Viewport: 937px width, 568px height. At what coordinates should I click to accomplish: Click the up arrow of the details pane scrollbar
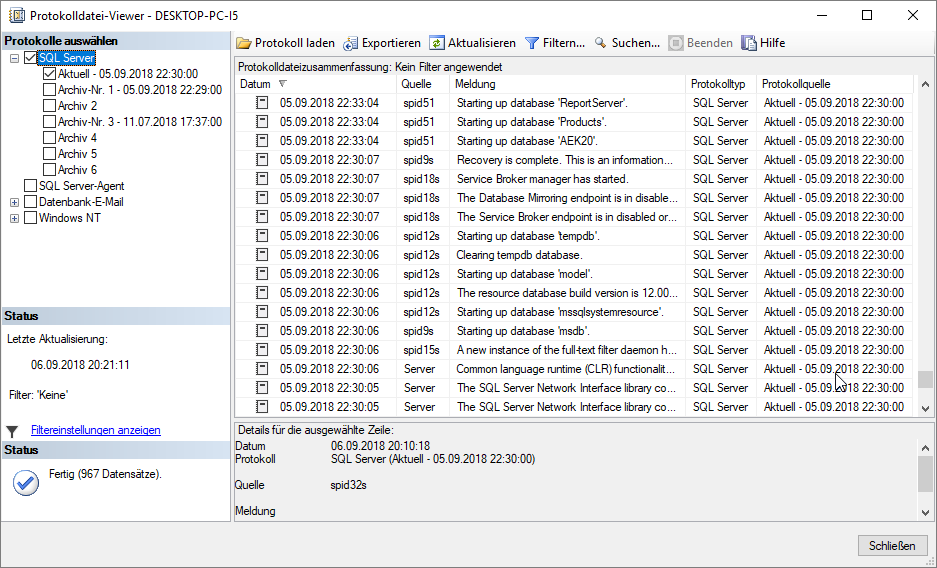tap(926, 448)
